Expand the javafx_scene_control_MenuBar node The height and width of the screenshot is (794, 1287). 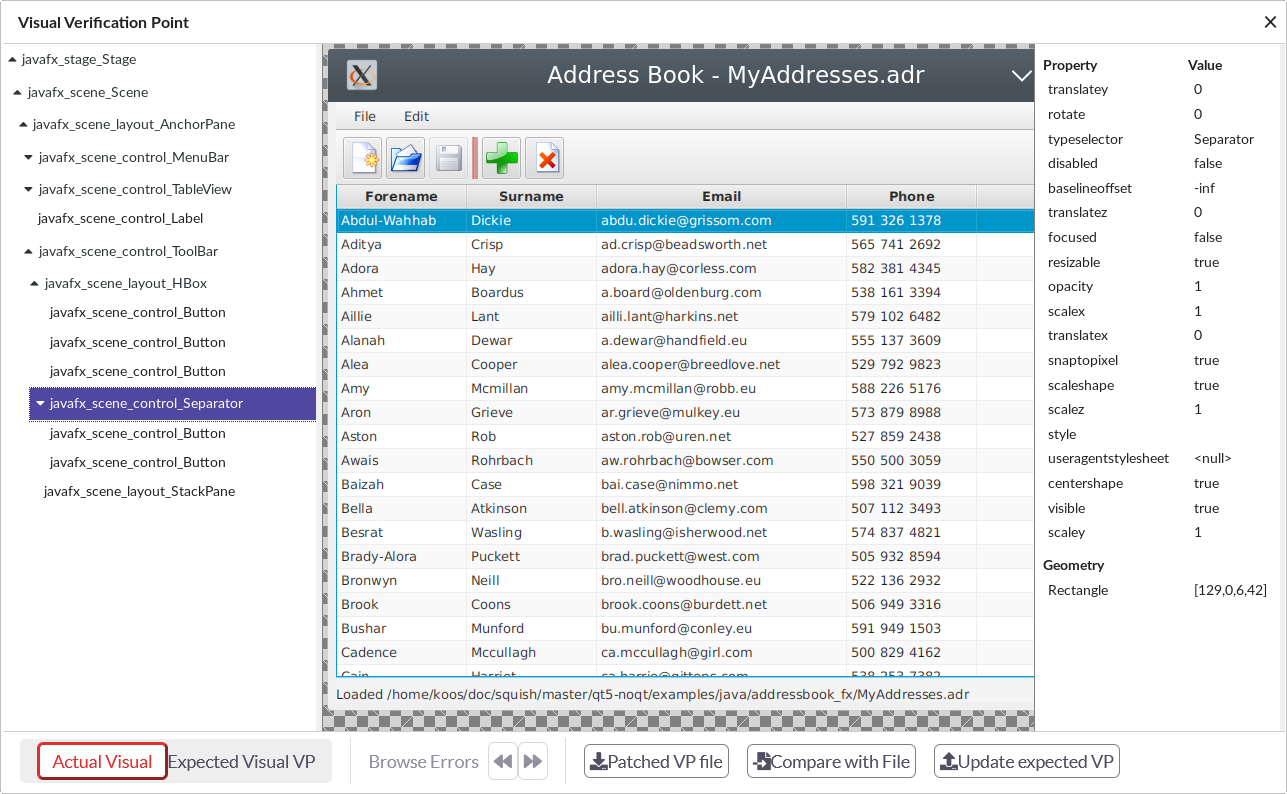[28, 158]
